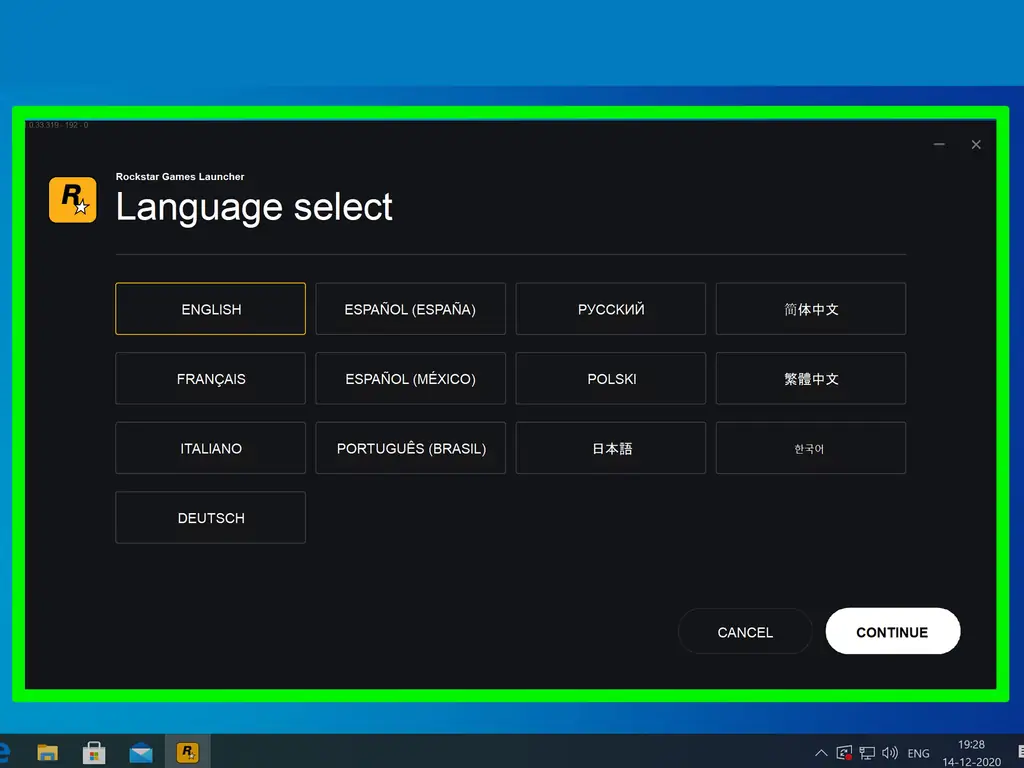Choose ESPAÑOL (MÉXICO) language
The width and height of the screenshot is (1024, 768).
[x=410, y=379]
